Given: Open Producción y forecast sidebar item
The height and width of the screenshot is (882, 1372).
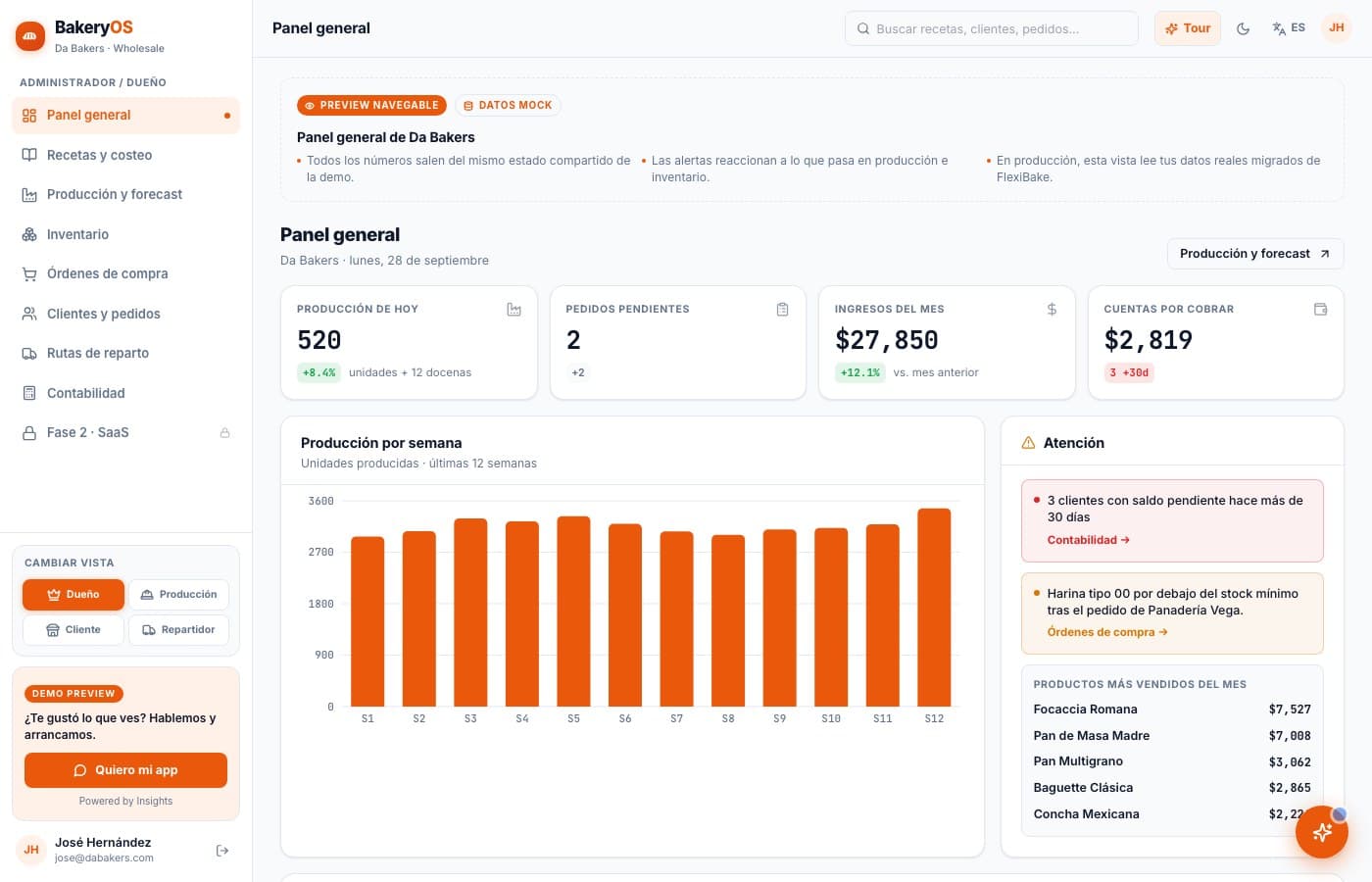Looking at the screenshot, I should [125, 194].
